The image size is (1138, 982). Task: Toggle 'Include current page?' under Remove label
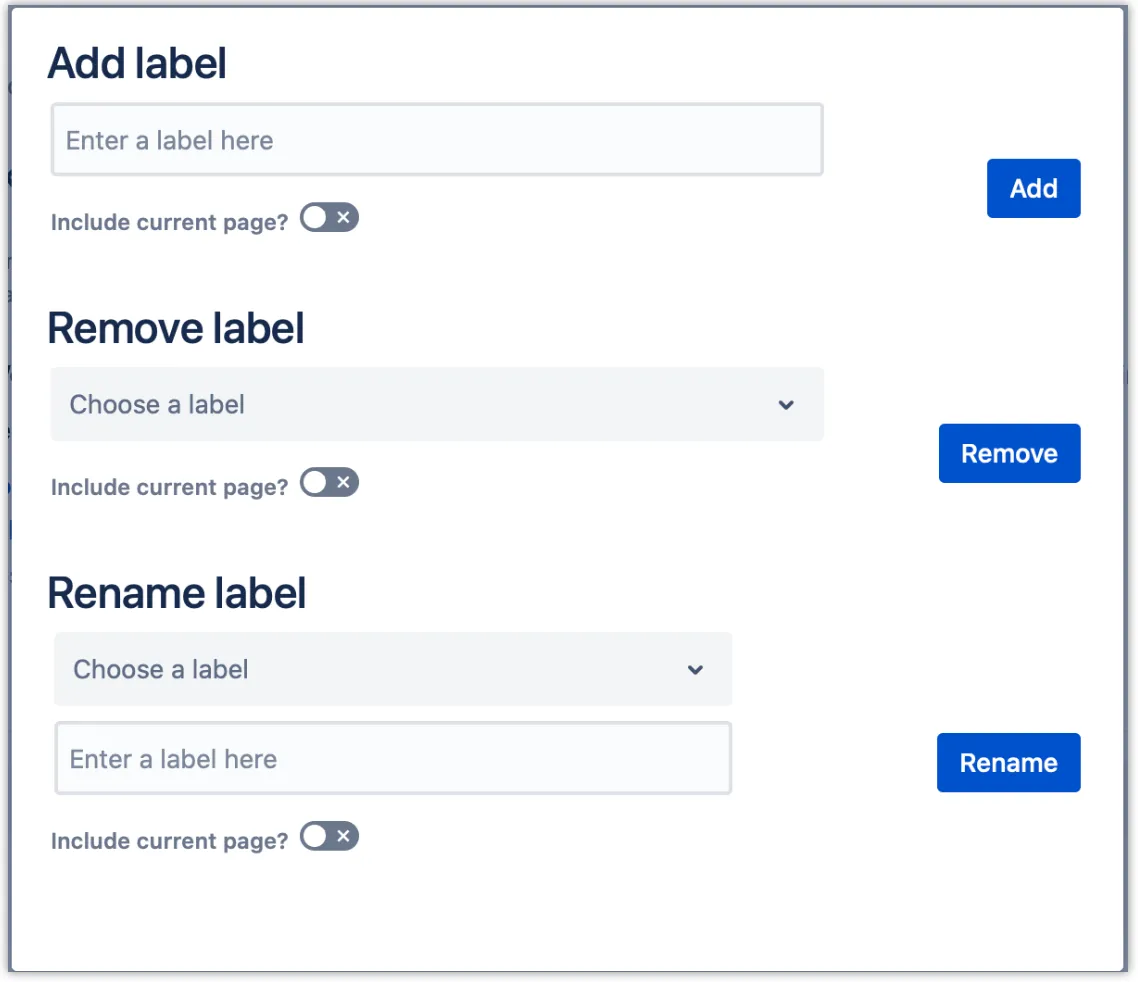tap(328, 482)
